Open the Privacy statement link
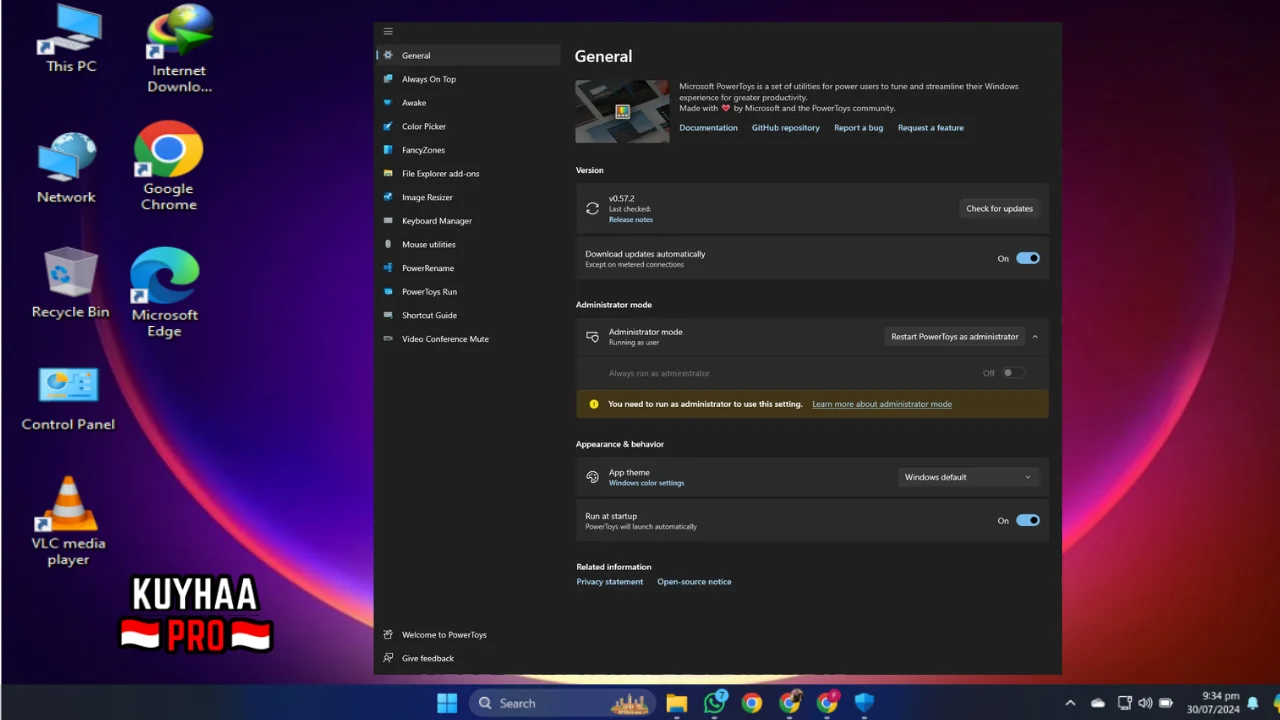Image resolution: width=1280 pixels, height=720 pixels. 610,582
